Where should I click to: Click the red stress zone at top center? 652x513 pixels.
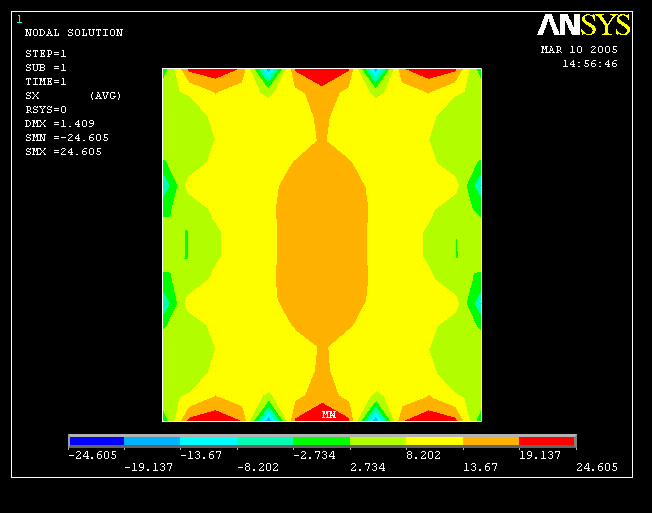[322, 76]
